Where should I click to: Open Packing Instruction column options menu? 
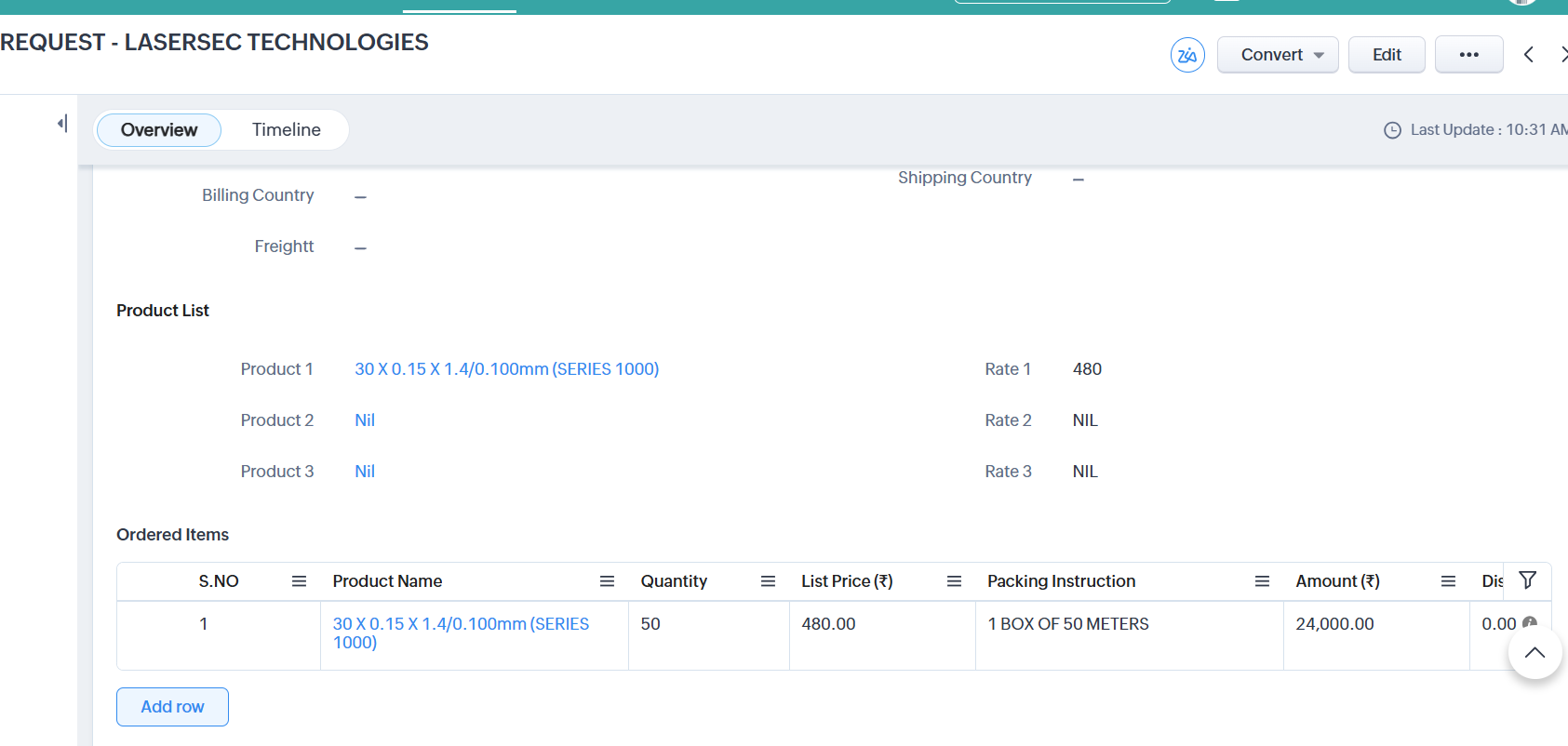(1262, 581)
